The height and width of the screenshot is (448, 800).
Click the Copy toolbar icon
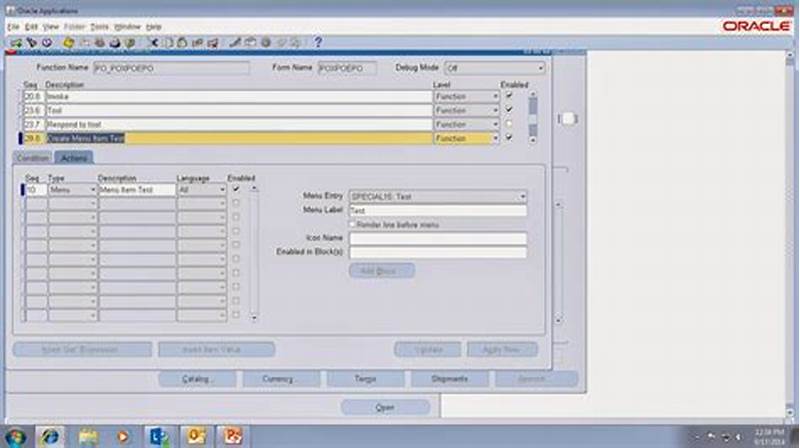167,43
